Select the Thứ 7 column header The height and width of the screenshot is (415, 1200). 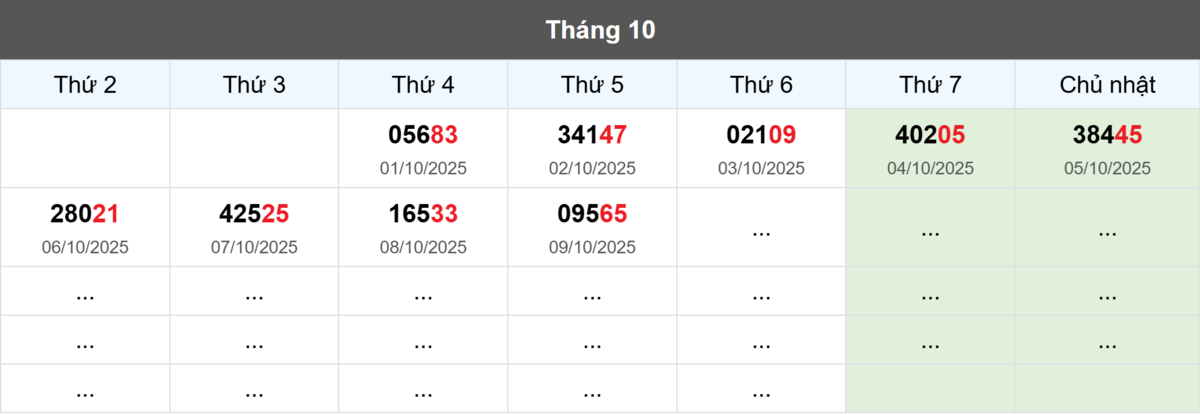pos(930,85)
